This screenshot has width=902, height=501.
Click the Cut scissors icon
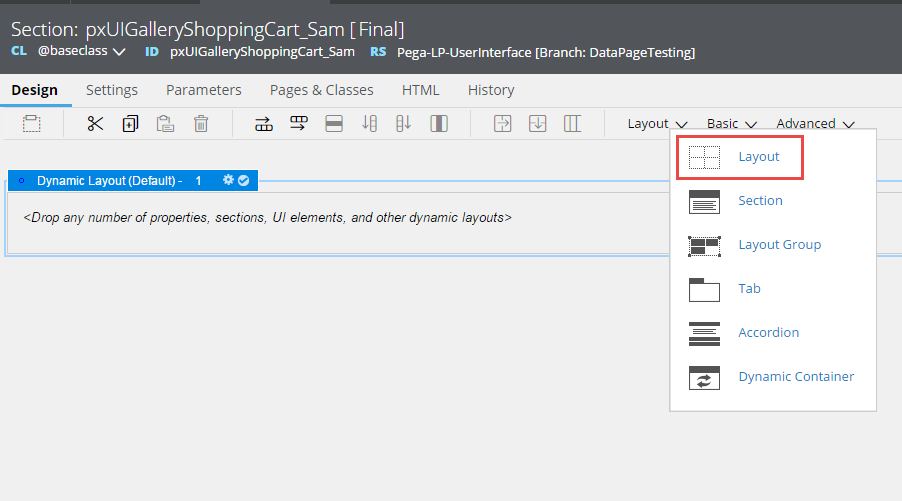click(x=95, y=124)
